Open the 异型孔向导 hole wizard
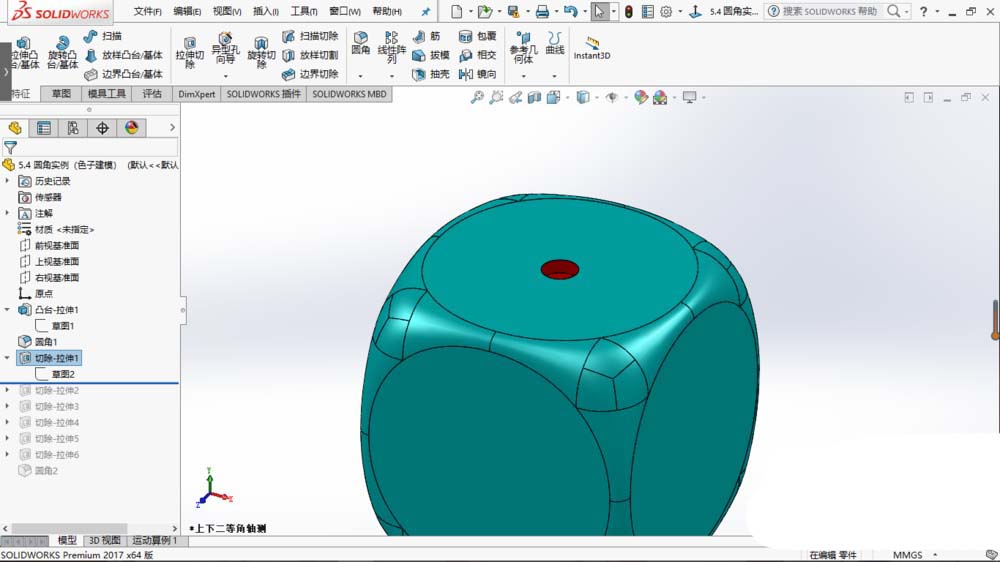This screenshot has height=562, width=1000. [225, 48]
